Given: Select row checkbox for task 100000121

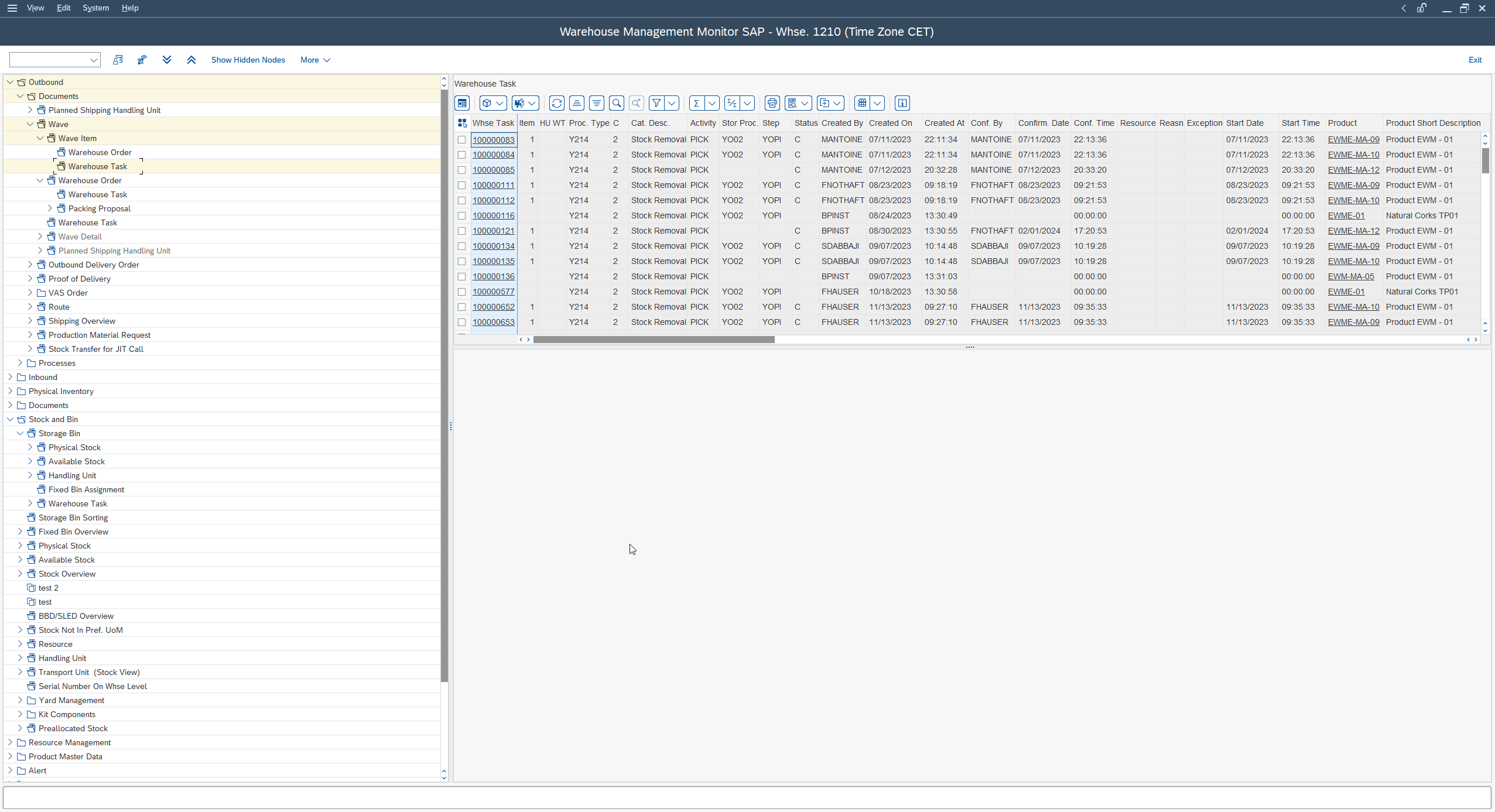Looking at the screenshot, I should point(461,231).
